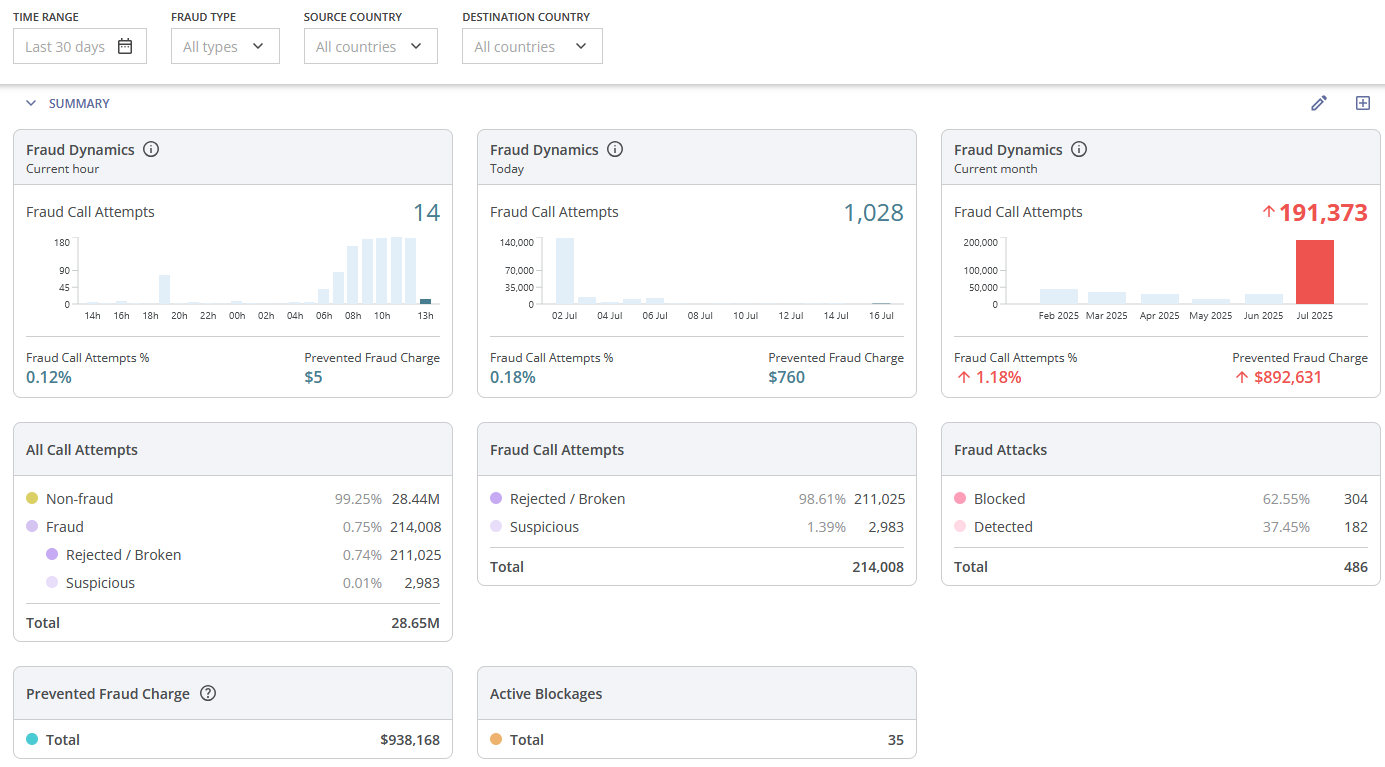Screen dimensions: 1385x767
Task: Click the Time Range input field
Action: (66, 46)
